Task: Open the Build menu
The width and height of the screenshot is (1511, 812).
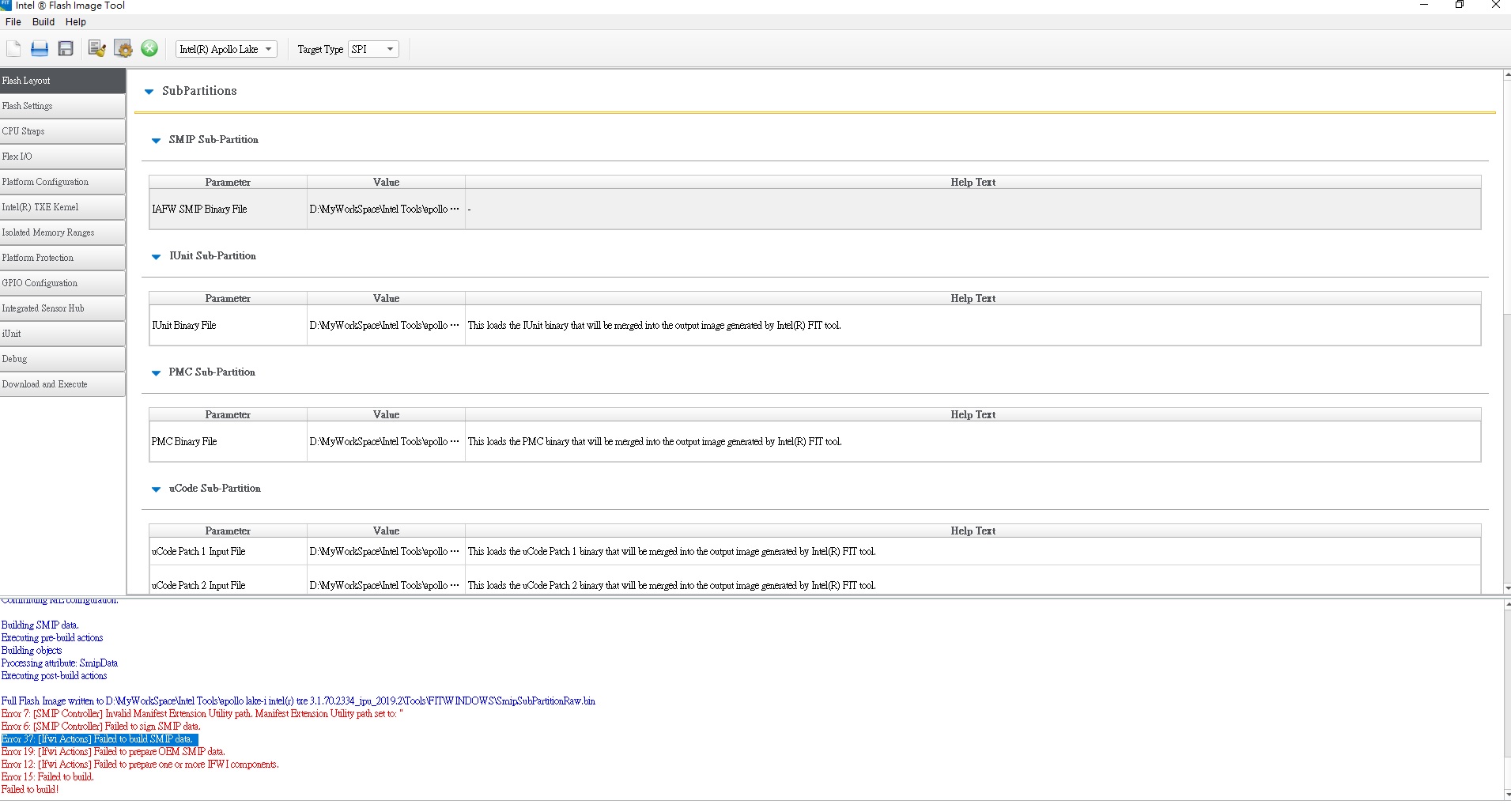Action: (43, 21)
